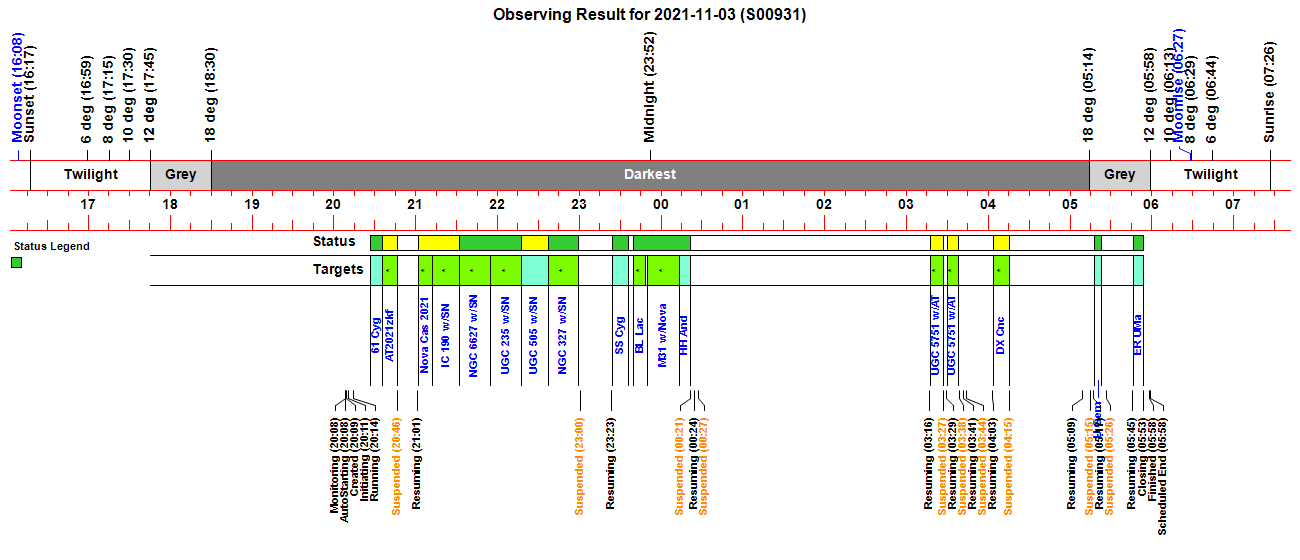Click hour label 17 on time axis
This screenshot has height=560, width=1300.
(88, 205)
